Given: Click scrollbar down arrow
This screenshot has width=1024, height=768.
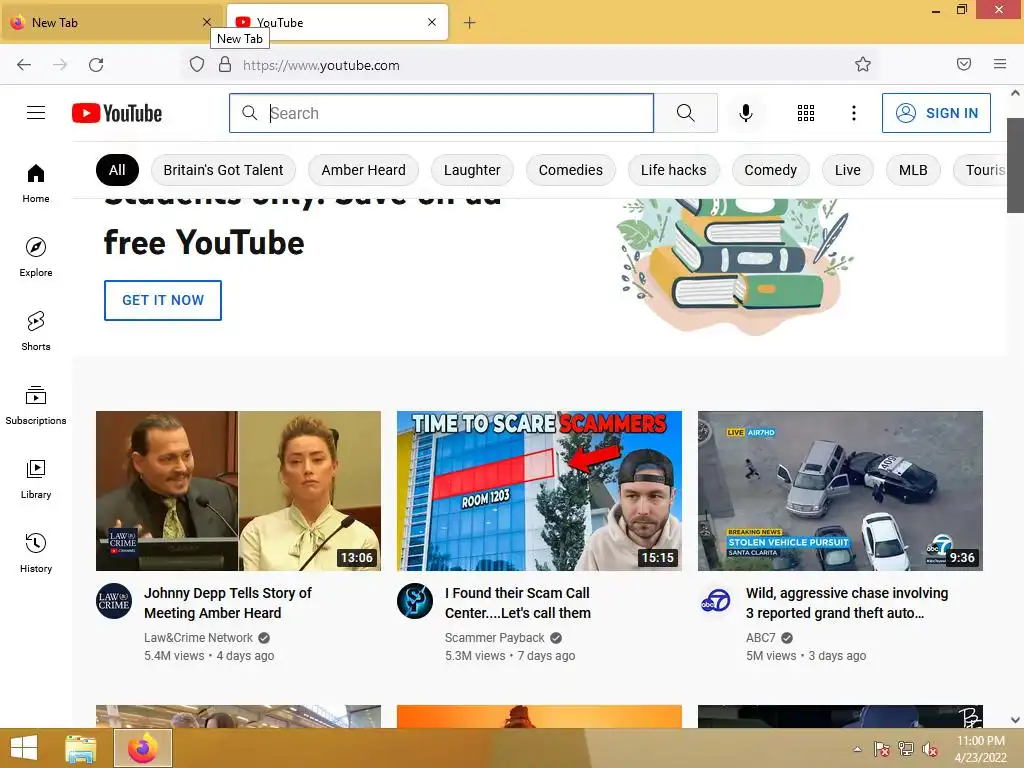Looking at the screenshot, I should coord(1015,720).
